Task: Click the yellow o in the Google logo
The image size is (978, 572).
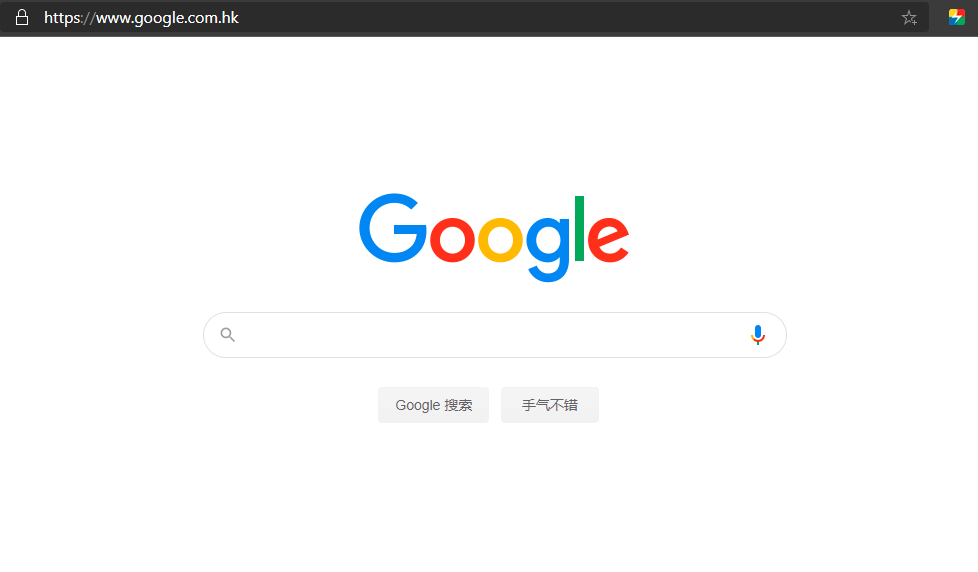Action: 500,239
